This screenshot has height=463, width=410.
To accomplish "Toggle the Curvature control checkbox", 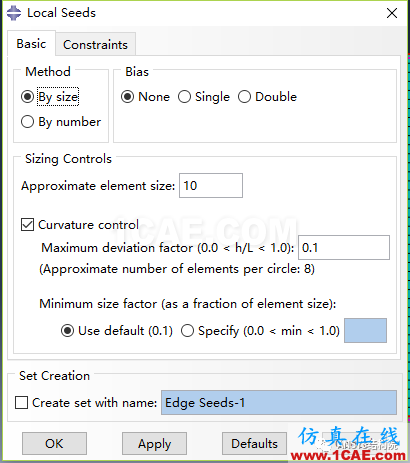I will click(27, 225).
